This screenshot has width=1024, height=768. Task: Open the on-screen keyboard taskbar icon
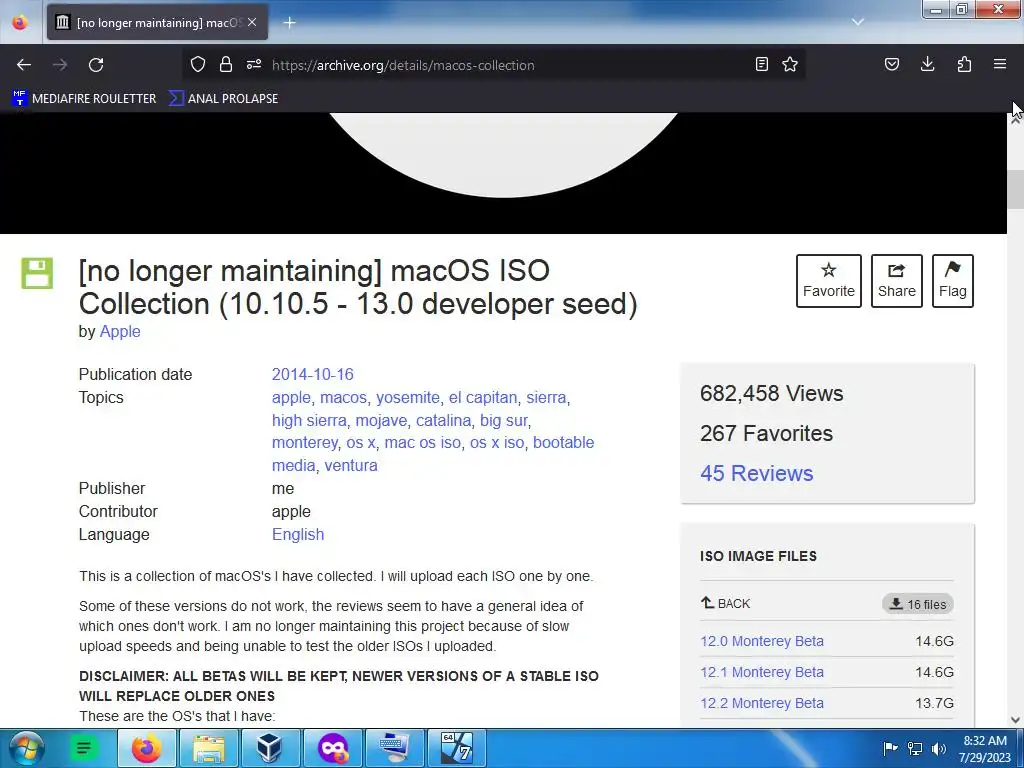(x=394, y=748)
